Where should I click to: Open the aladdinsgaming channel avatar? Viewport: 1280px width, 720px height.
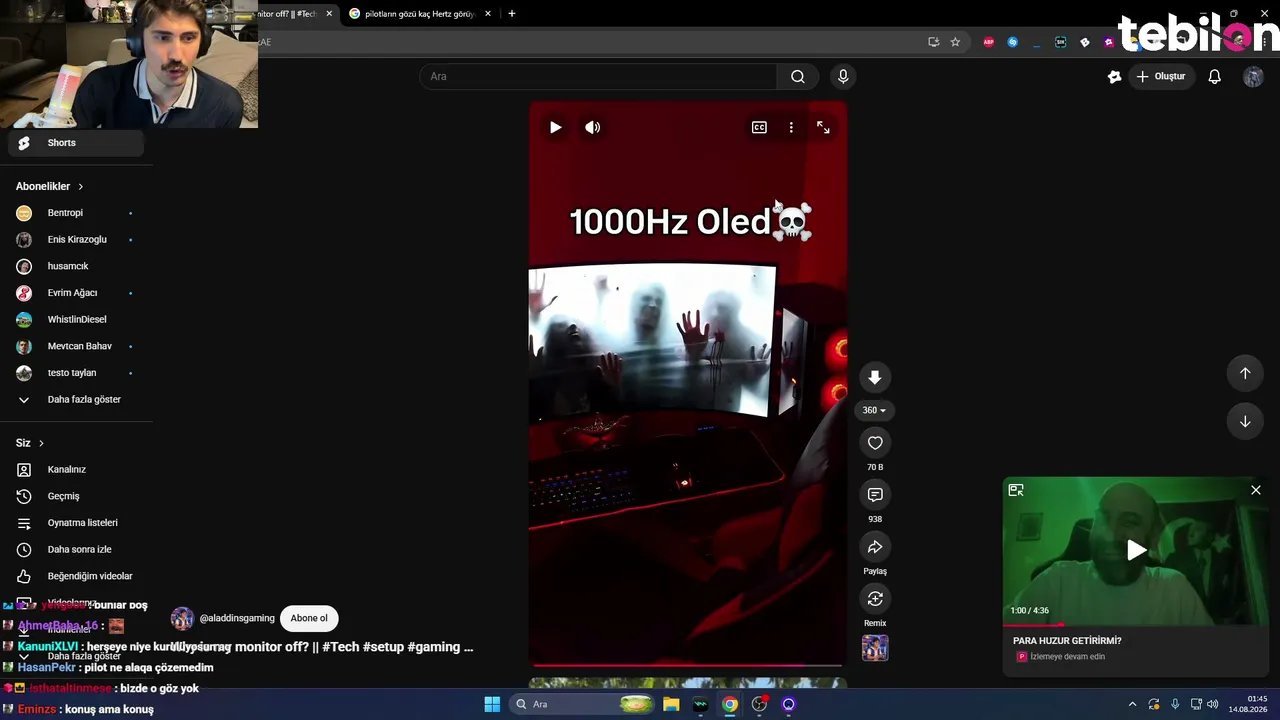click(x=182, y=618)
